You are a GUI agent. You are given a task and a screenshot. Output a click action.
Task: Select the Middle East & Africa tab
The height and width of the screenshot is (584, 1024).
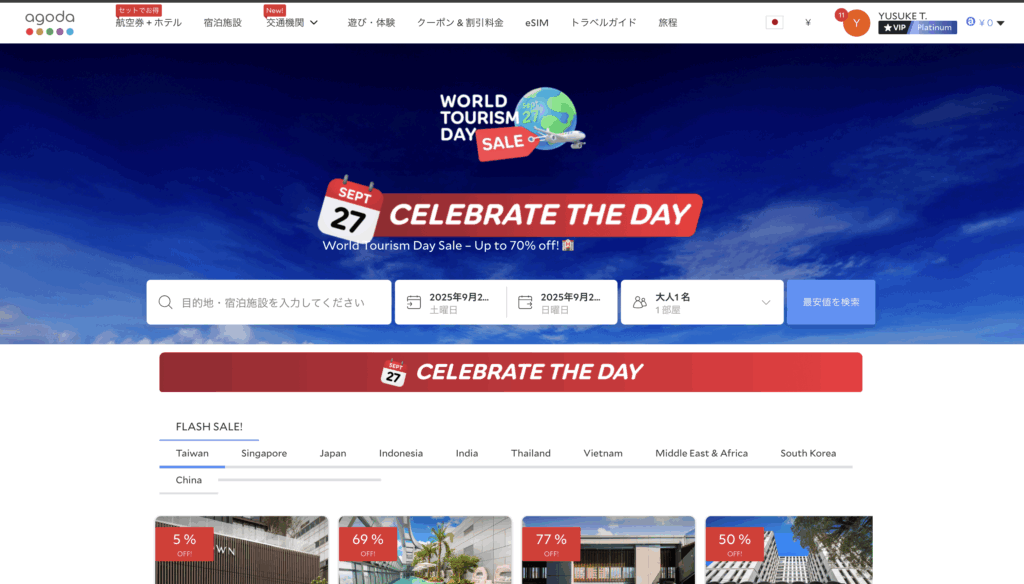(x=701, y=453)
